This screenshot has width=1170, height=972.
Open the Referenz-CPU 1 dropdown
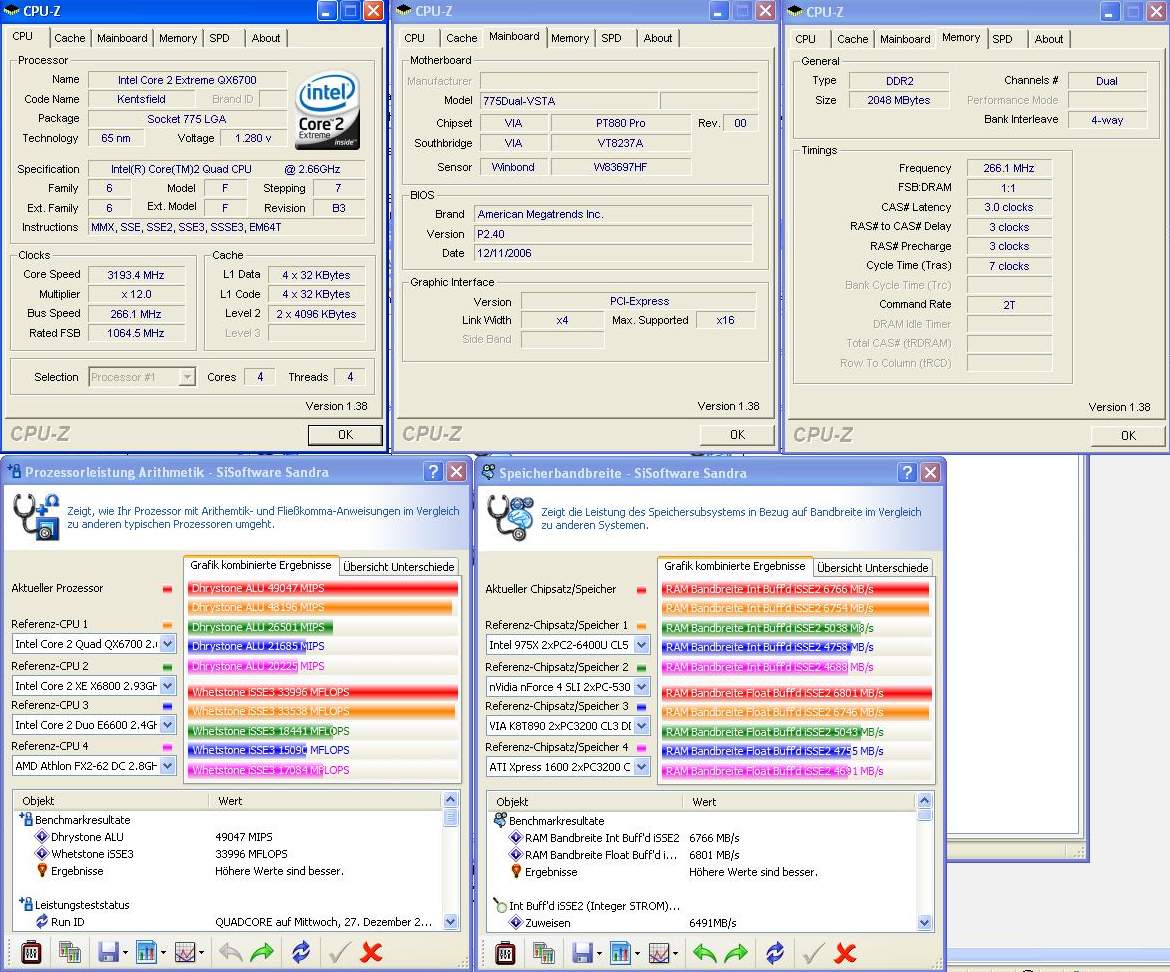pos(168,644)
